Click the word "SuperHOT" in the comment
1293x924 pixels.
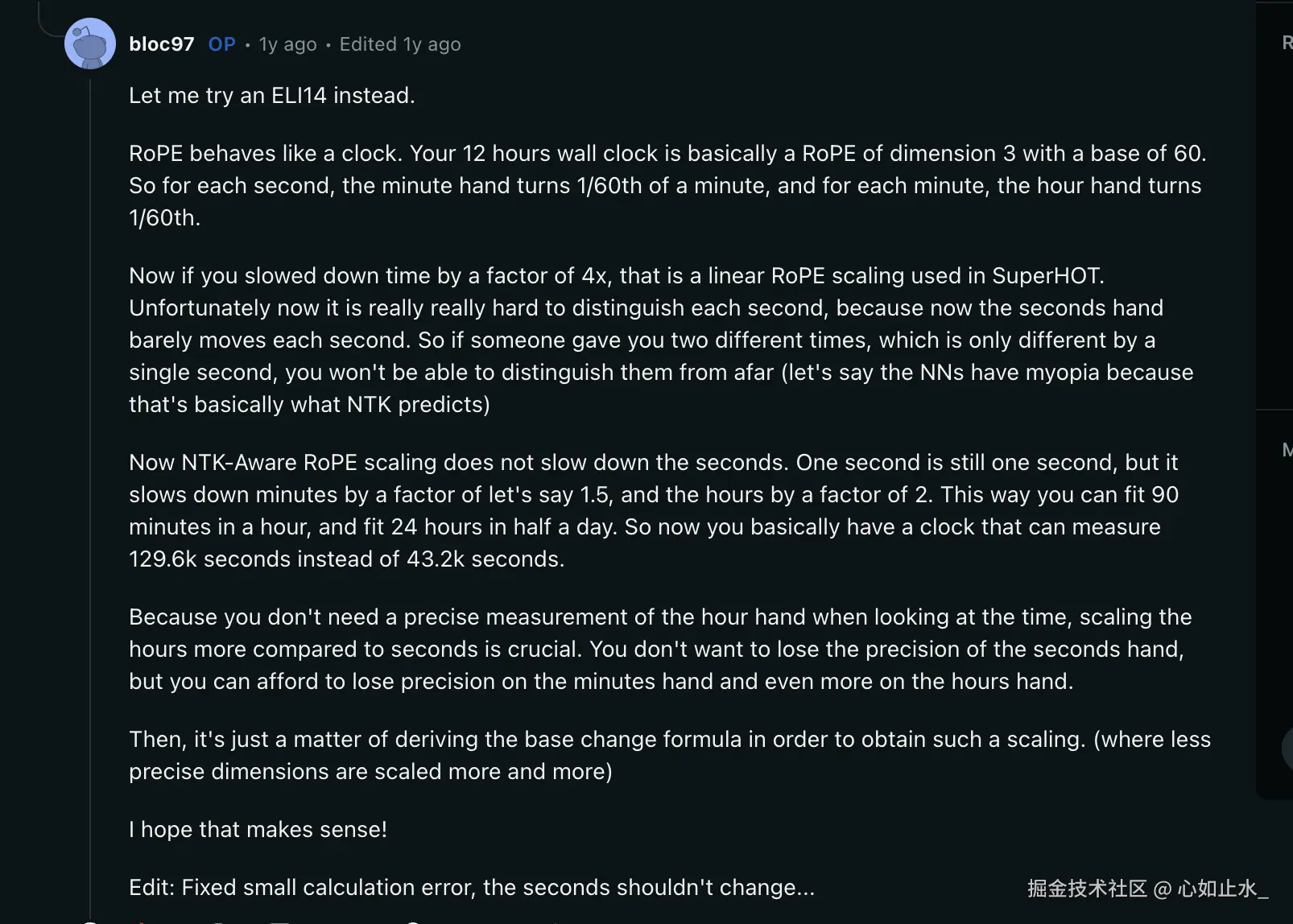click(x=1047, y=276)
